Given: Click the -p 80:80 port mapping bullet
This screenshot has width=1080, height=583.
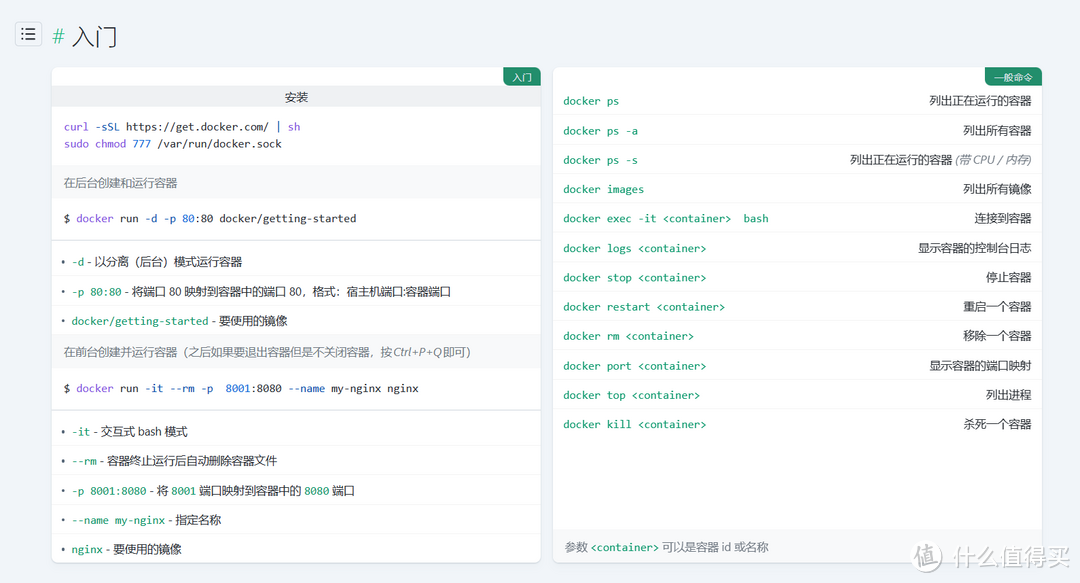Looking at the screenshot, I should [261, 292].
